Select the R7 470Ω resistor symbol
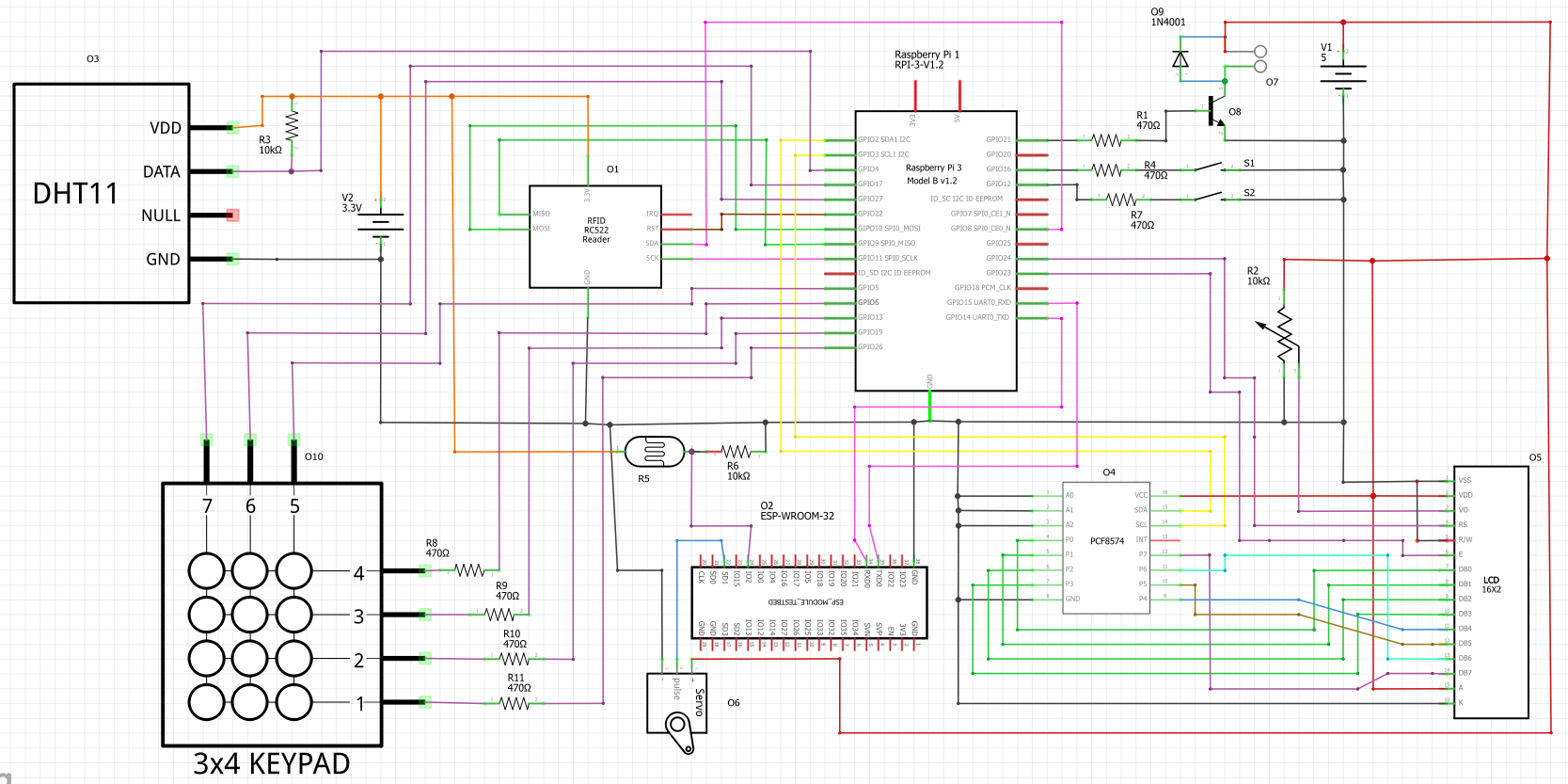Viewport: 1568px width, 784px height. (1121, 200)
